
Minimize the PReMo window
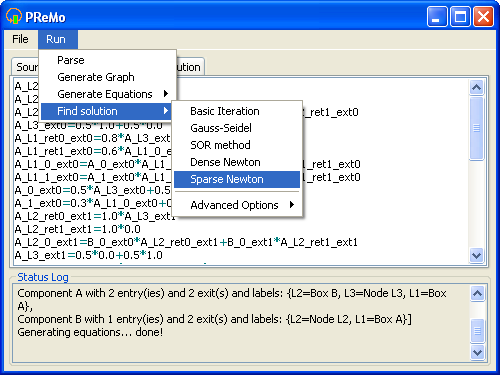coord(437,16)
